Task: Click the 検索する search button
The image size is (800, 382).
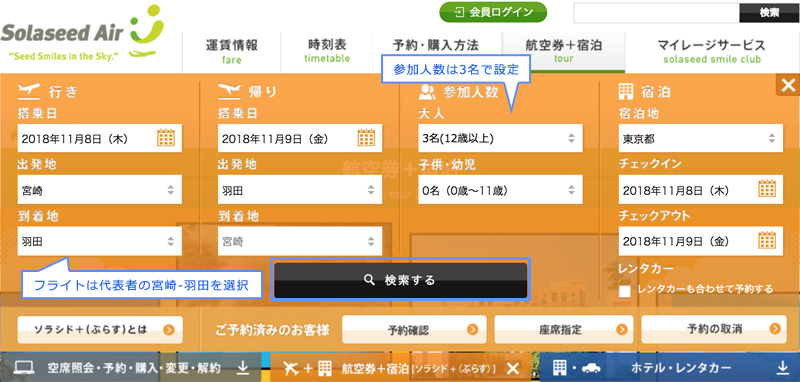Action: pyautogui.click(x=401, y=280)
